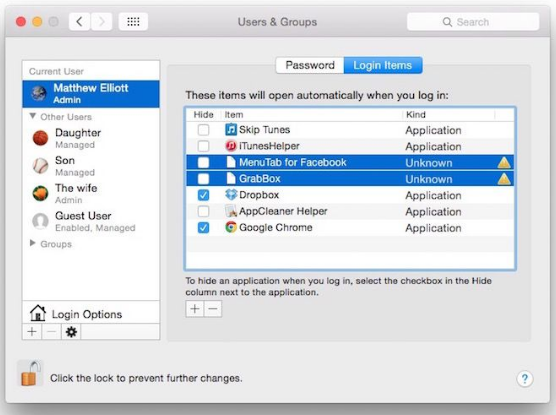The image size is (556, 415).
Task: Open the gear actions menu under the user list
Action: (x=71, y=332)
